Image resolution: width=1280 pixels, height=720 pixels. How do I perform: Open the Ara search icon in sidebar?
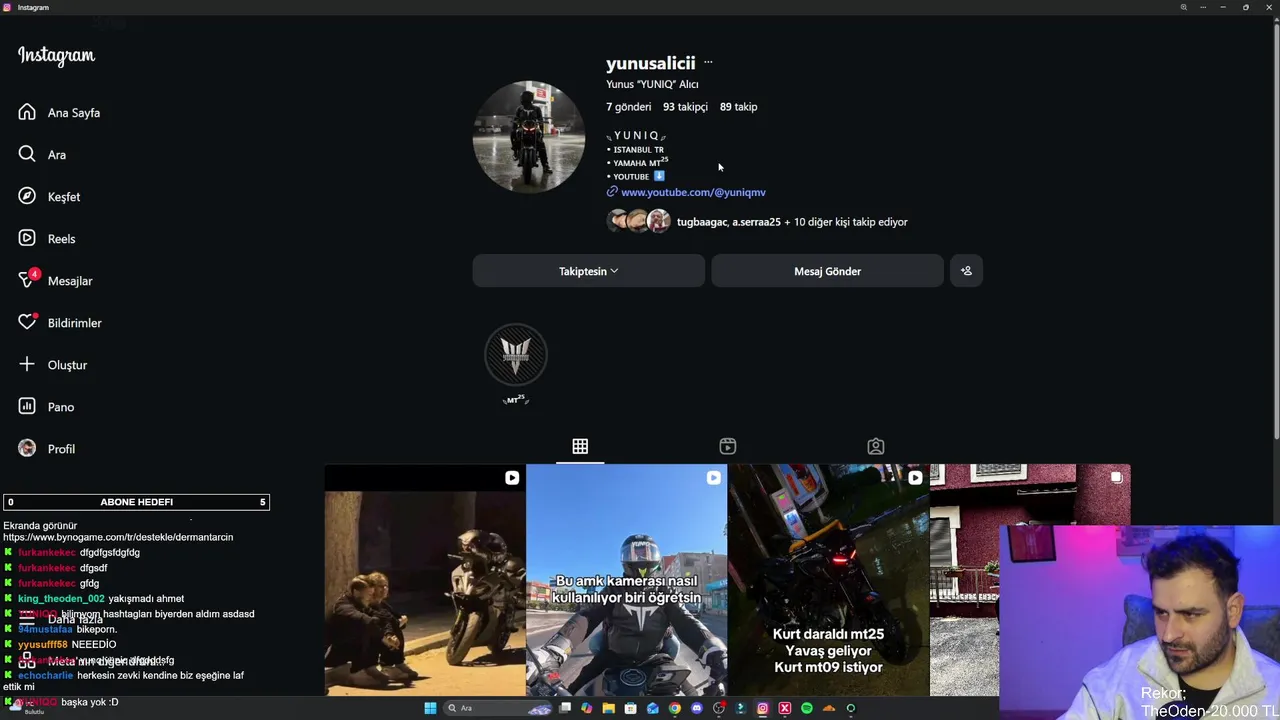(x=27, y=154)
